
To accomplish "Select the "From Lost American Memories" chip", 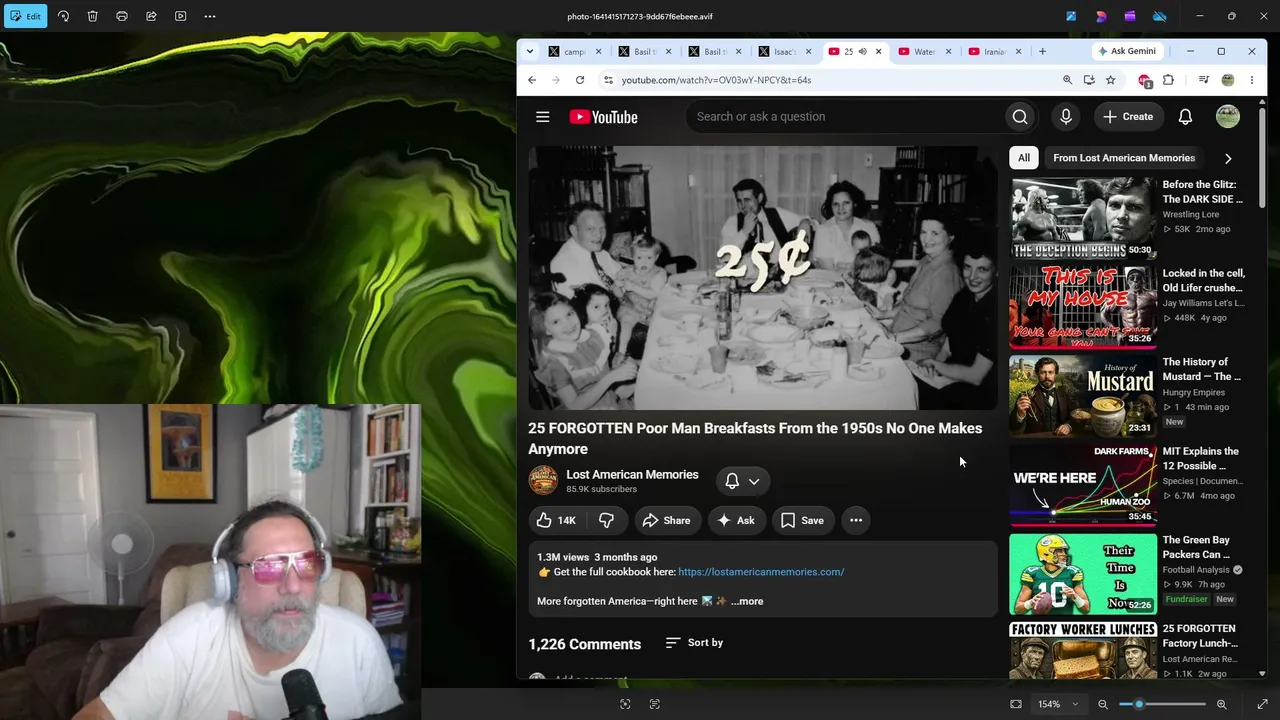I will click(1124, 158).
